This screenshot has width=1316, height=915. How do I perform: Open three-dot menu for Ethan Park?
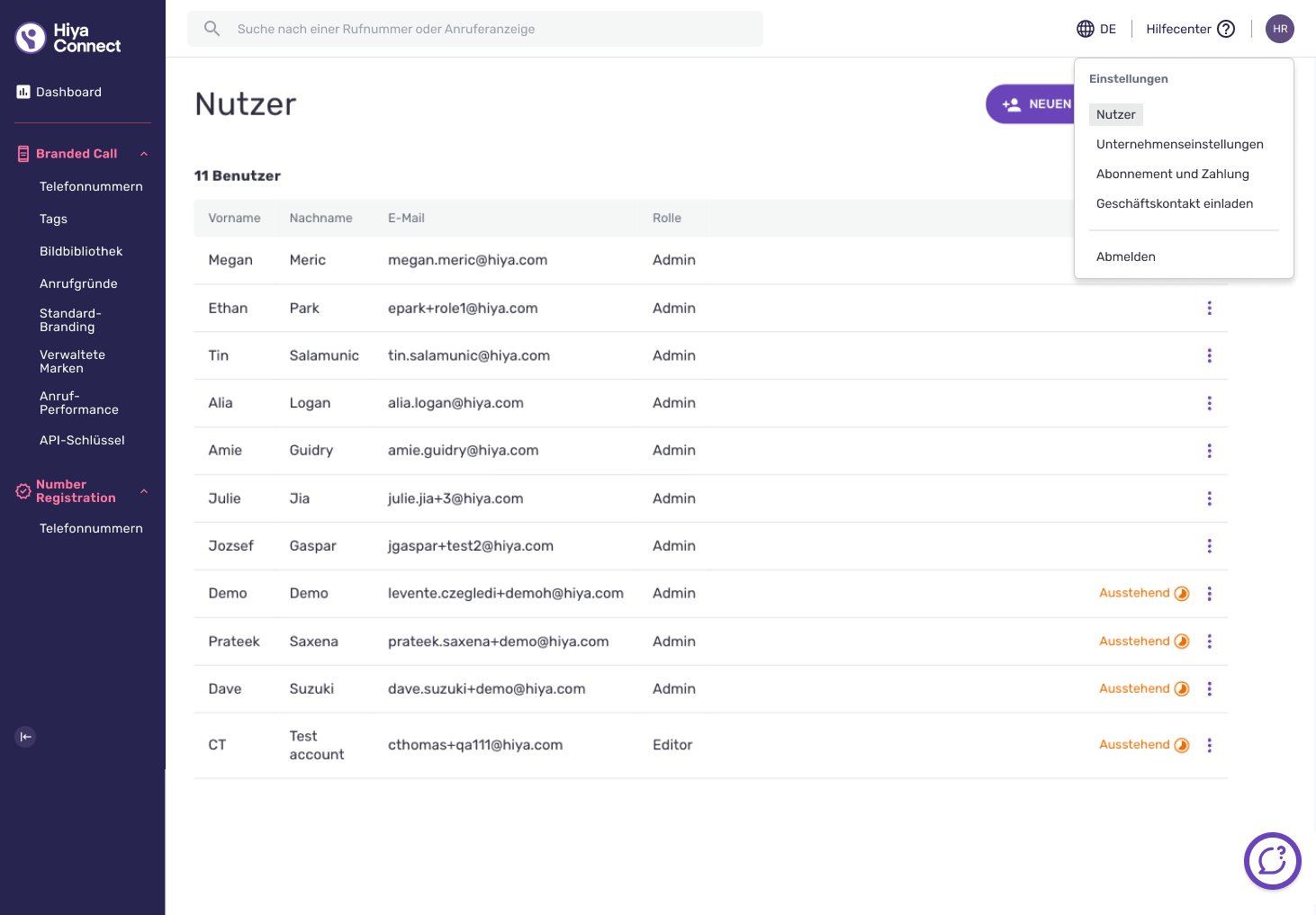point(1209,308)
